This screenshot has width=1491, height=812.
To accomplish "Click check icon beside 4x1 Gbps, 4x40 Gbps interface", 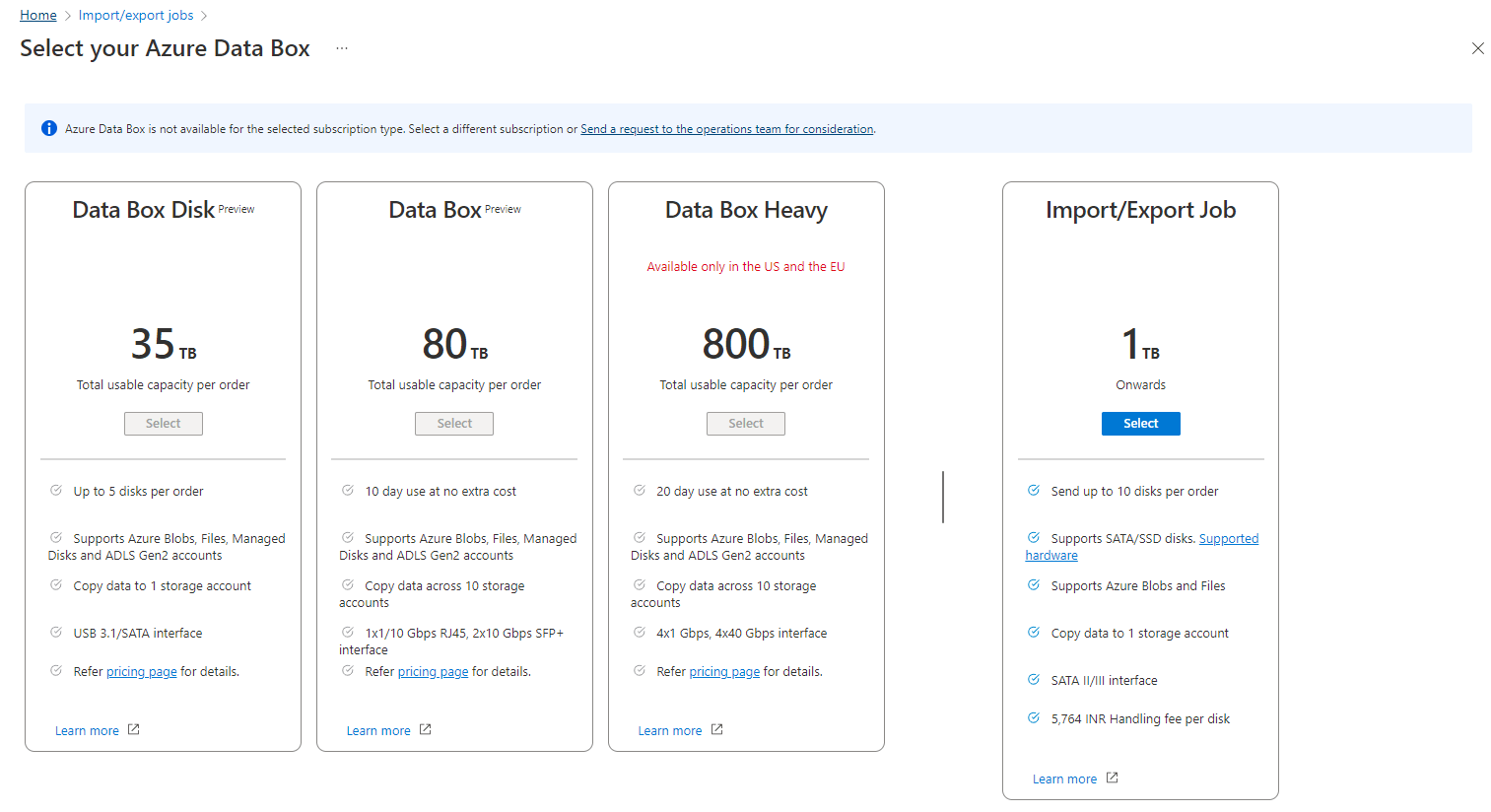I will 640,632.
